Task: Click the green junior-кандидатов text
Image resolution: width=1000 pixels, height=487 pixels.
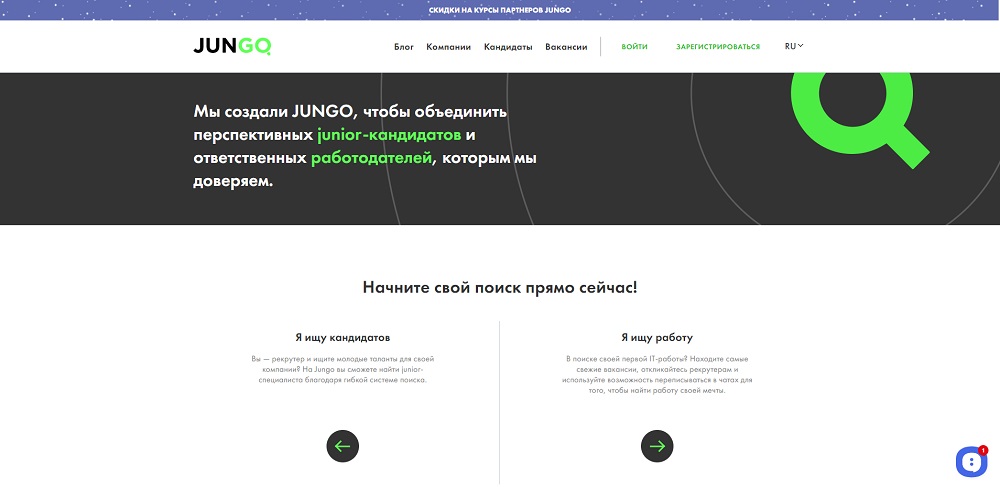Action: tap(389, 135)
